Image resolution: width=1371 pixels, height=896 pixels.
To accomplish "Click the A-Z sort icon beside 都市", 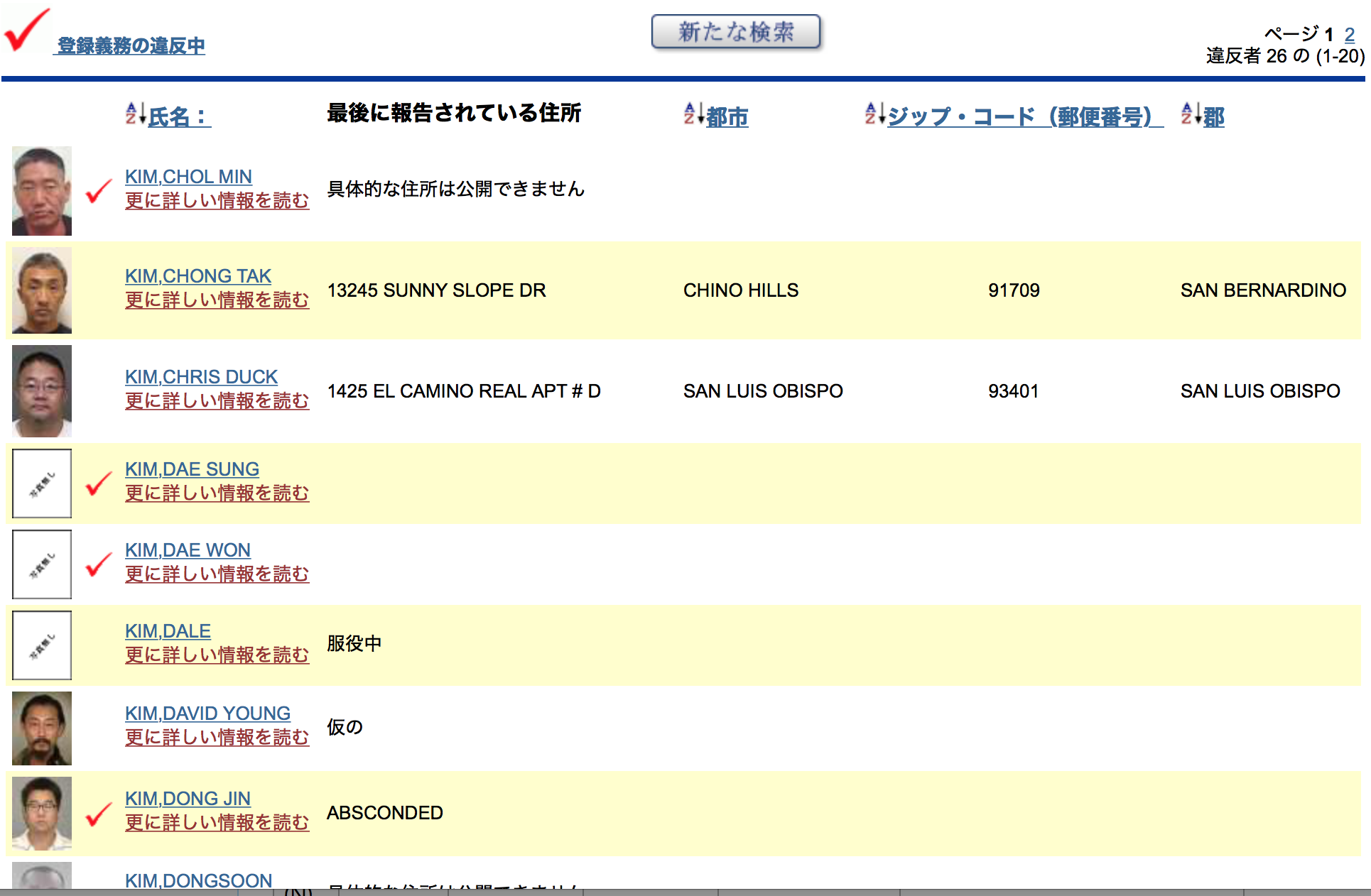I will (694, 114).
